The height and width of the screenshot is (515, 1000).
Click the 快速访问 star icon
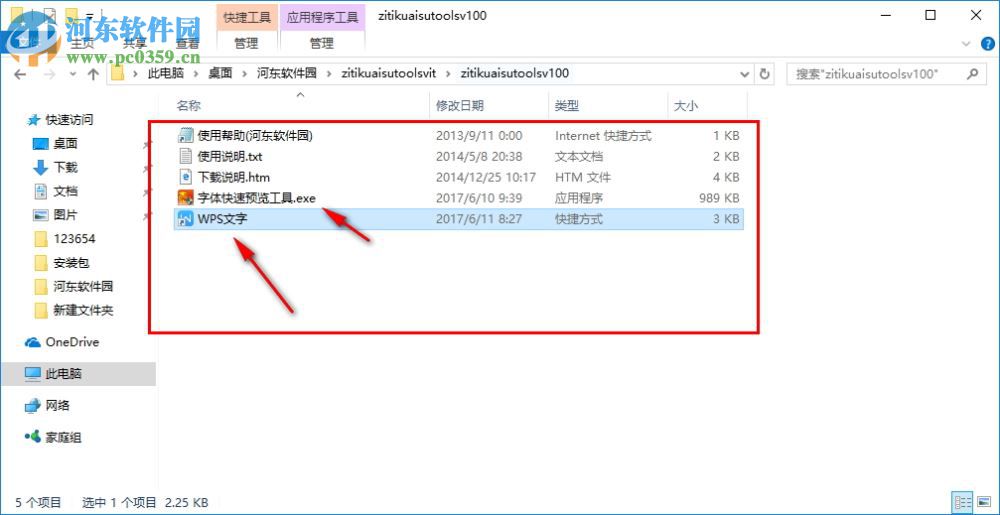pos(33,120)
